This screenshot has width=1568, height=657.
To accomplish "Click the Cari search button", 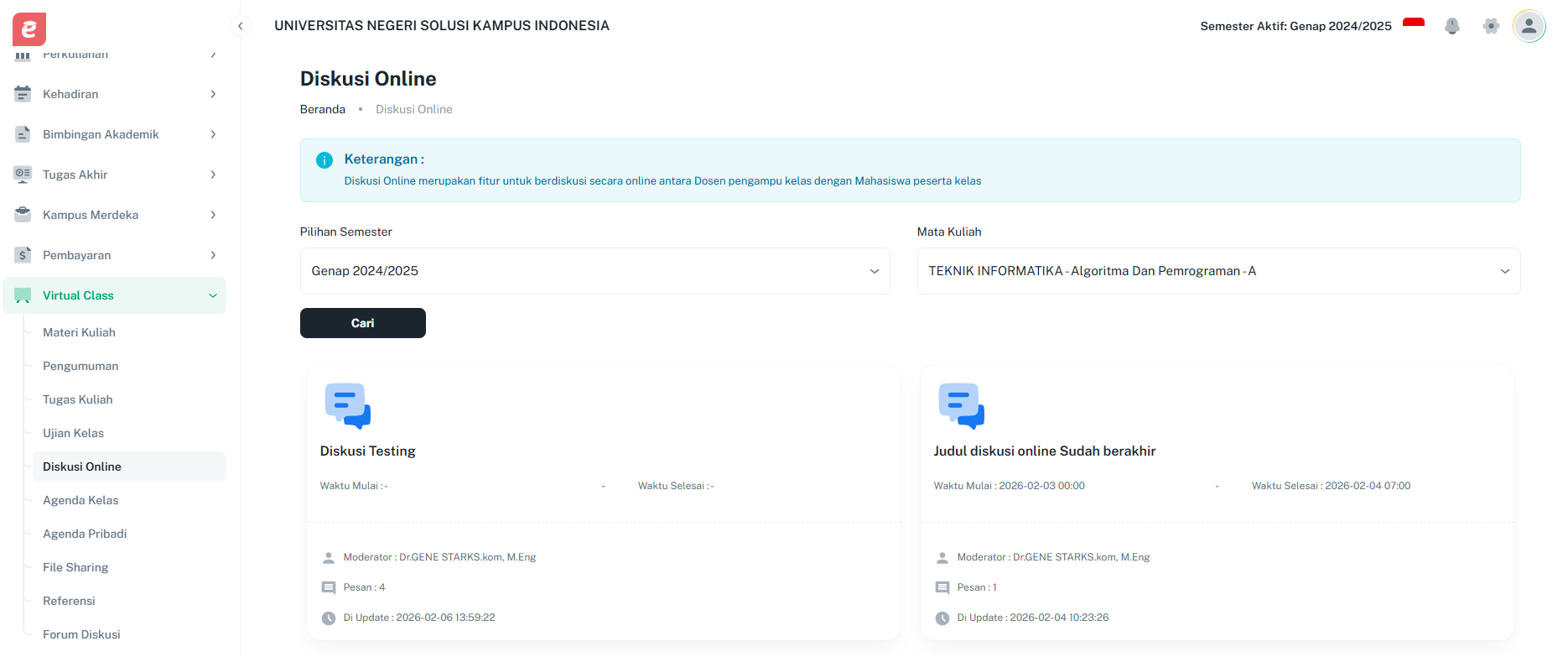I will pyautogui.click(x=363, y=323).
